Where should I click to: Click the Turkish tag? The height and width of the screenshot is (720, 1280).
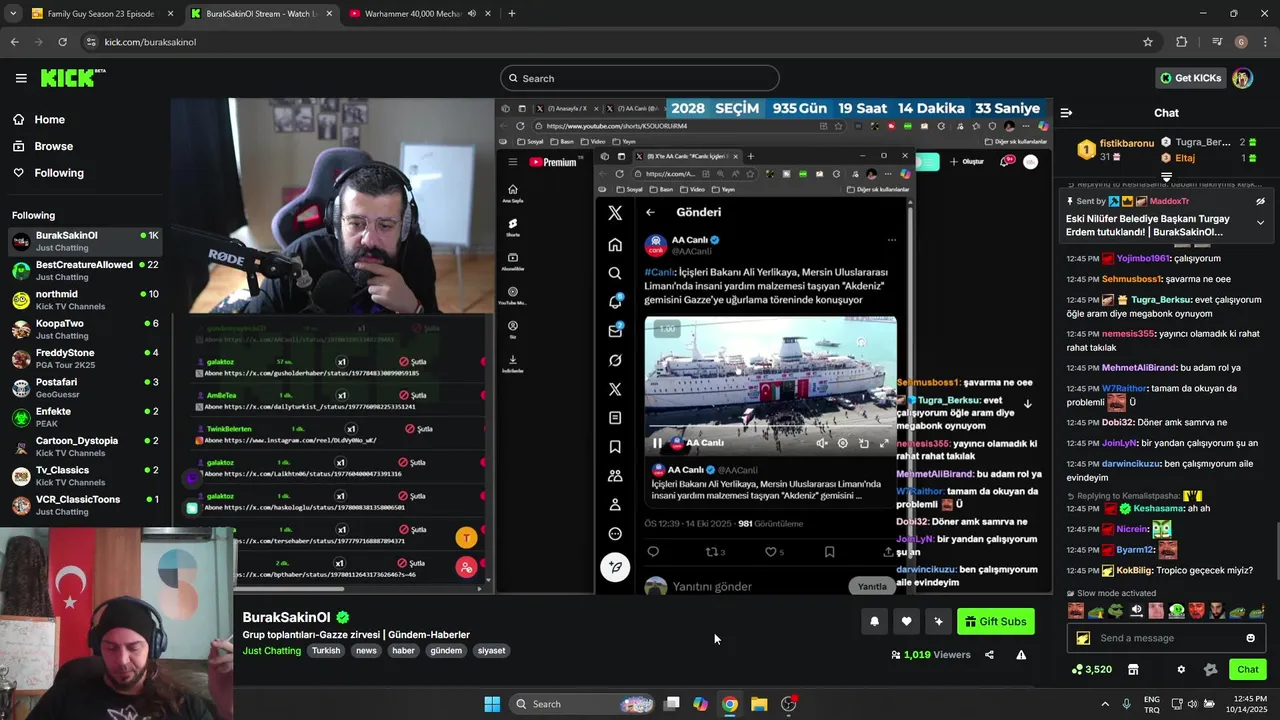(x=326, y=651)
